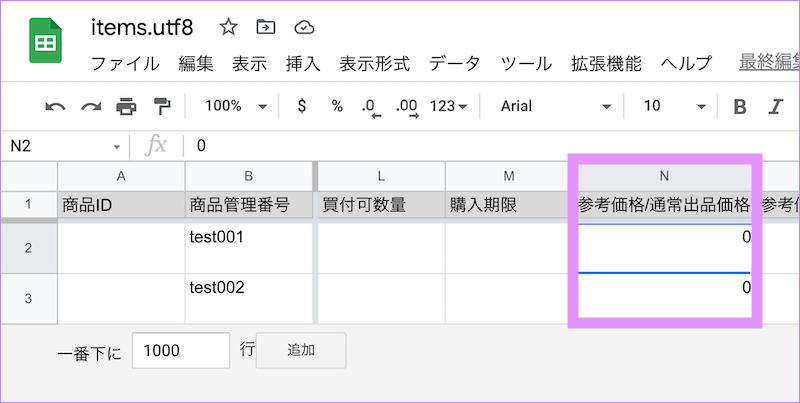This screenshot has width=800, height=403.
Task: Open the Arial font dropdown
Action: point(555,106)
